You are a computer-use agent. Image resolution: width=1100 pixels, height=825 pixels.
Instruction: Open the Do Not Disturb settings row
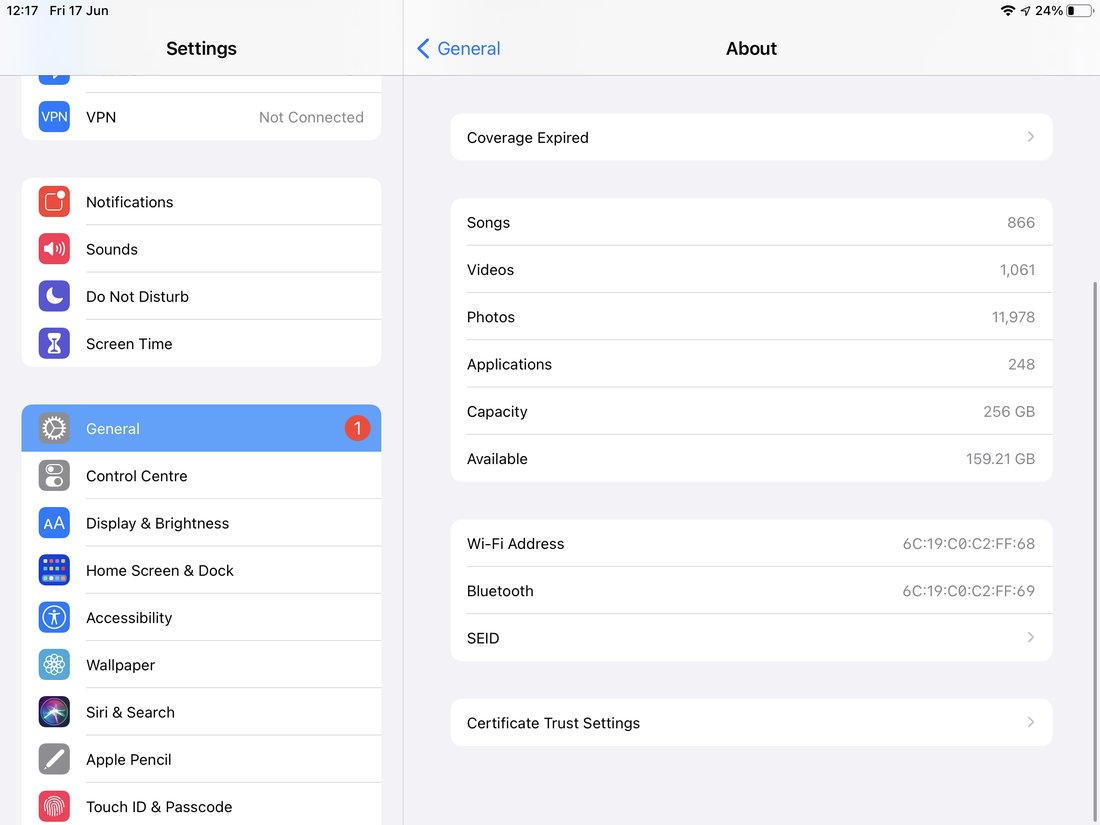pos(201,296)
